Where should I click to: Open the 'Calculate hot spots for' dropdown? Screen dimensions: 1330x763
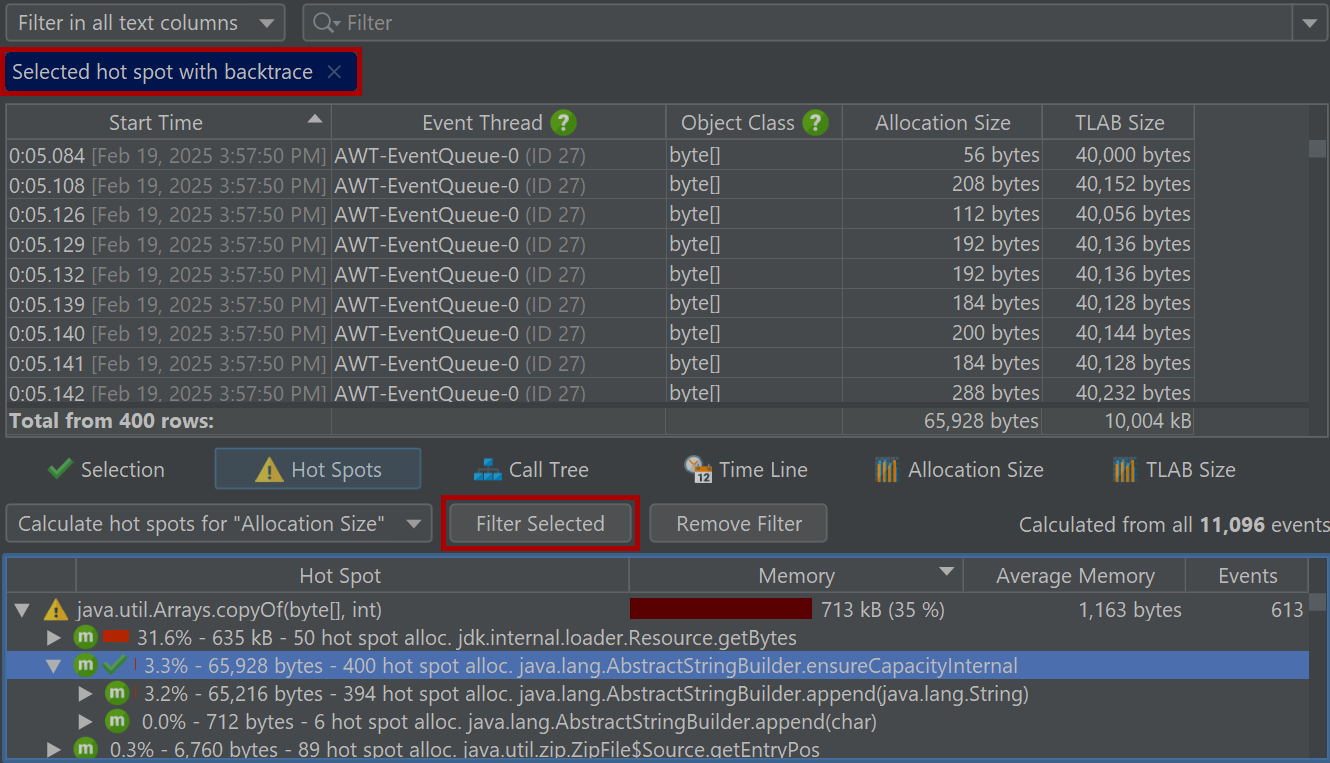pos(219,523)
